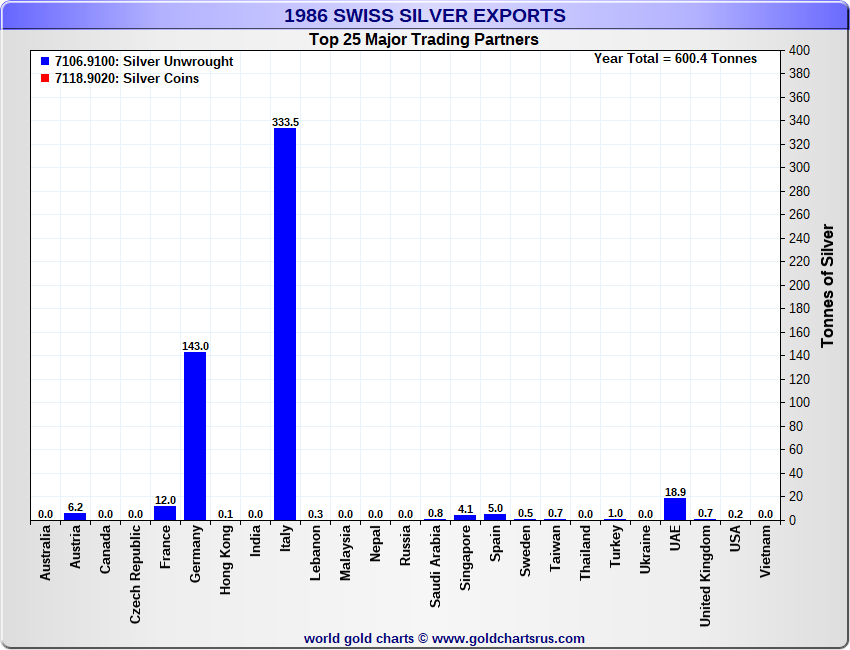Click the Canada axis label
850x650 pixels.
coord(105,549)
